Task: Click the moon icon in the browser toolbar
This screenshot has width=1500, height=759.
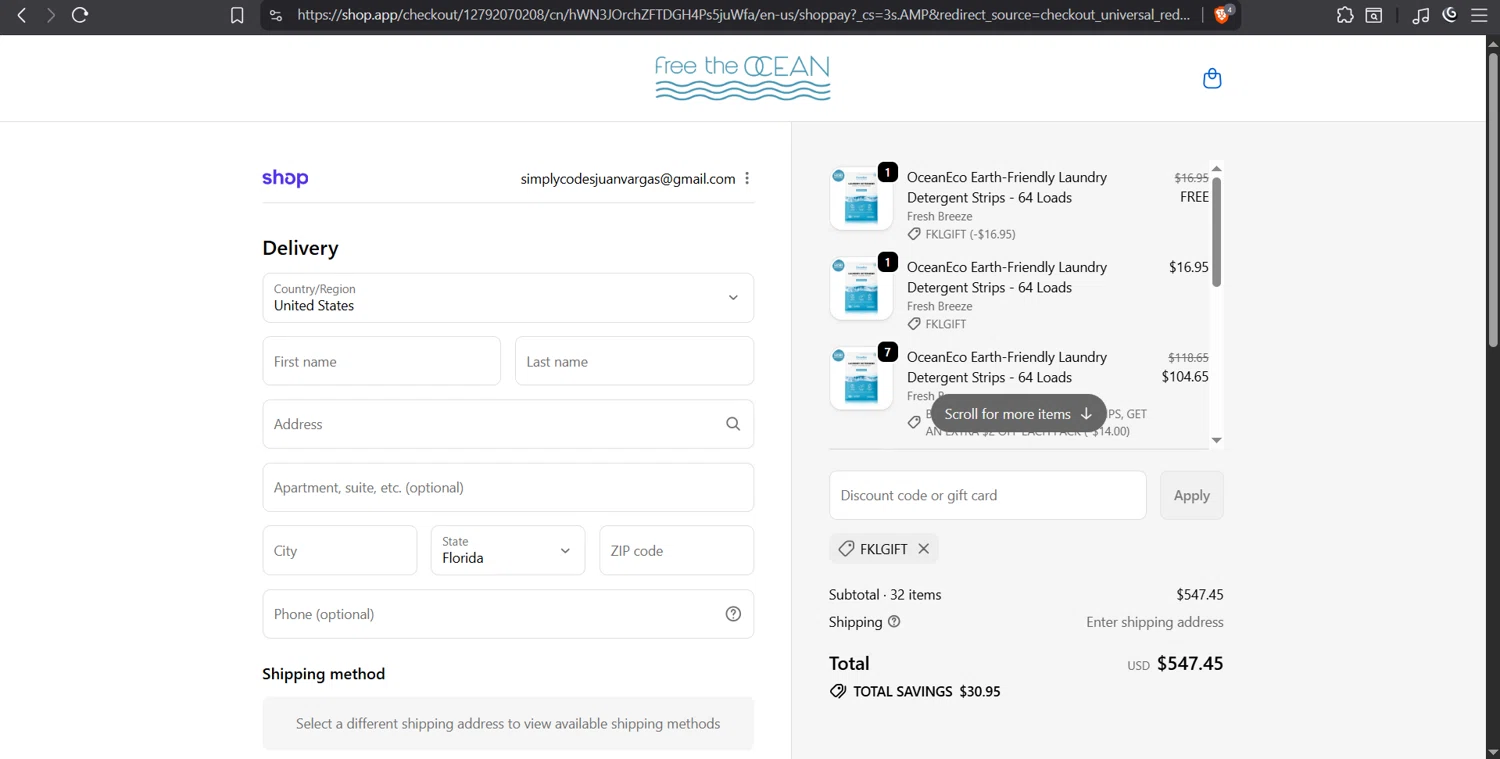Action: pos(1450,15)
